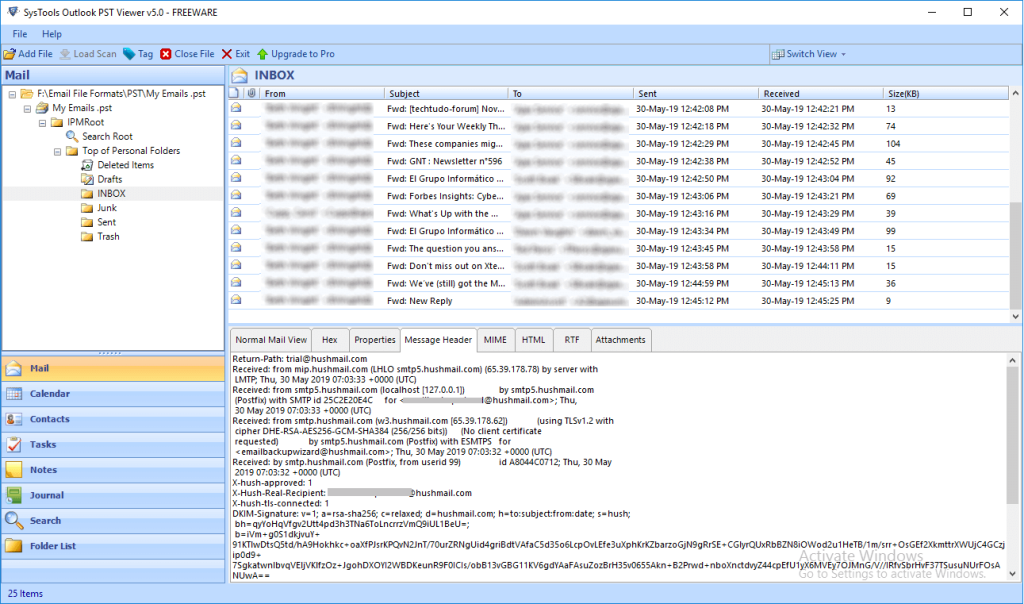
Task: Collapse the My Emails .pst node
Action: [27, 108]
